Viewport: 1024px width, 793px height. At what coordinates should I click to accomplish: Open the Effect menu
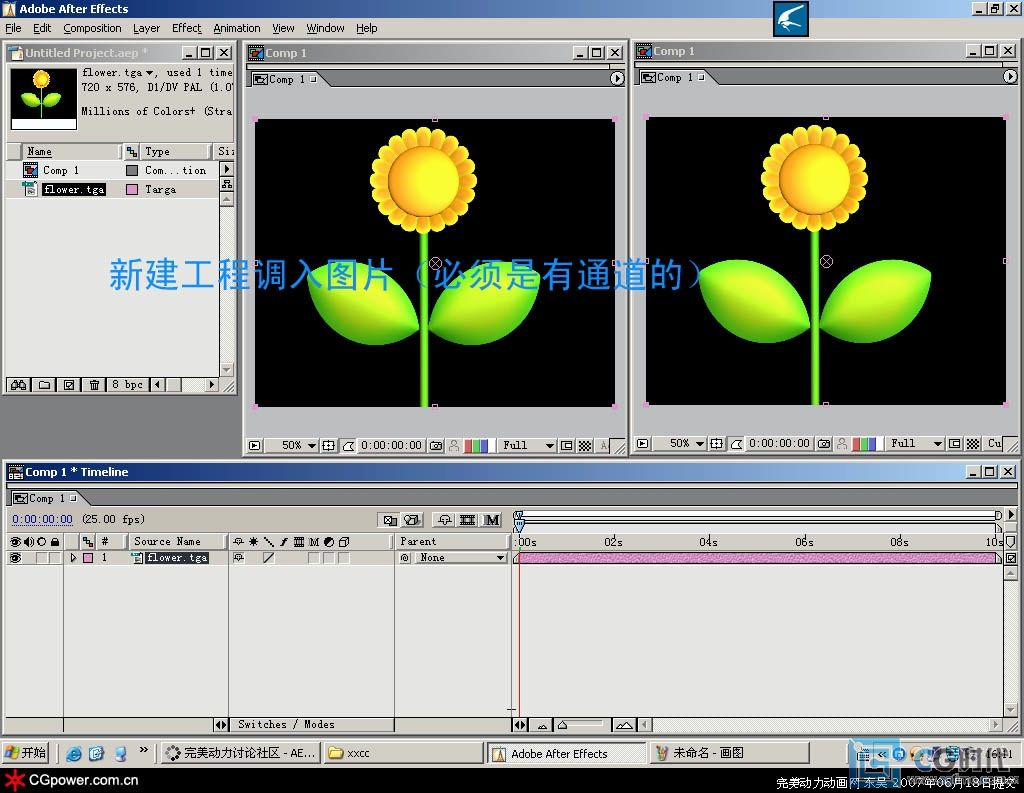point(186,28)
